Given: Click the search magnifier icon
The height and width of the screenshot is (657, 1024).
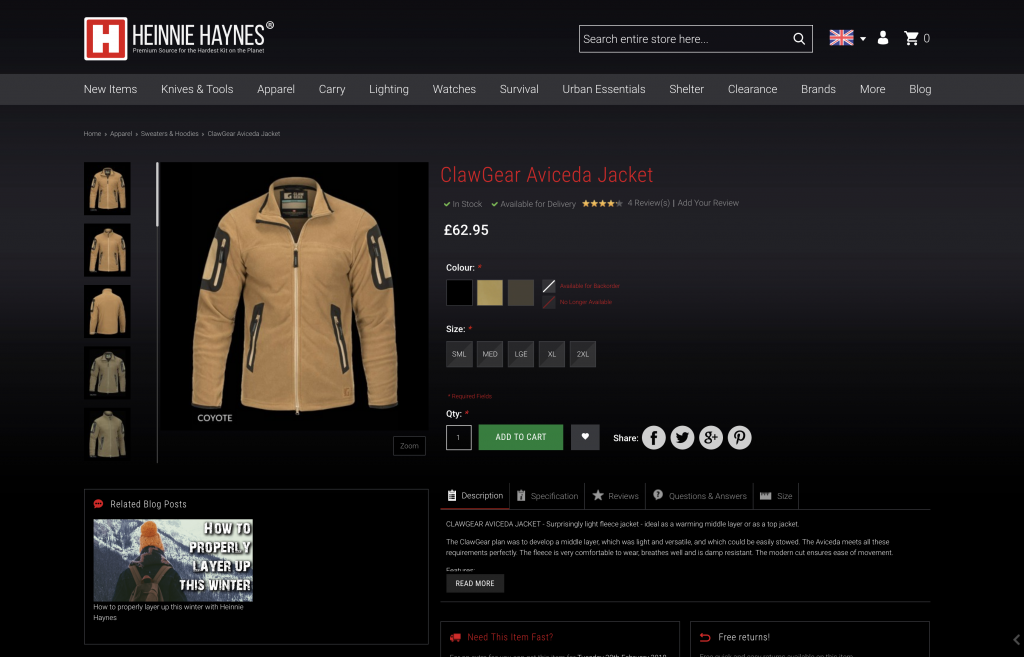Looking at the screenshot, I should [x=799, y=39].
